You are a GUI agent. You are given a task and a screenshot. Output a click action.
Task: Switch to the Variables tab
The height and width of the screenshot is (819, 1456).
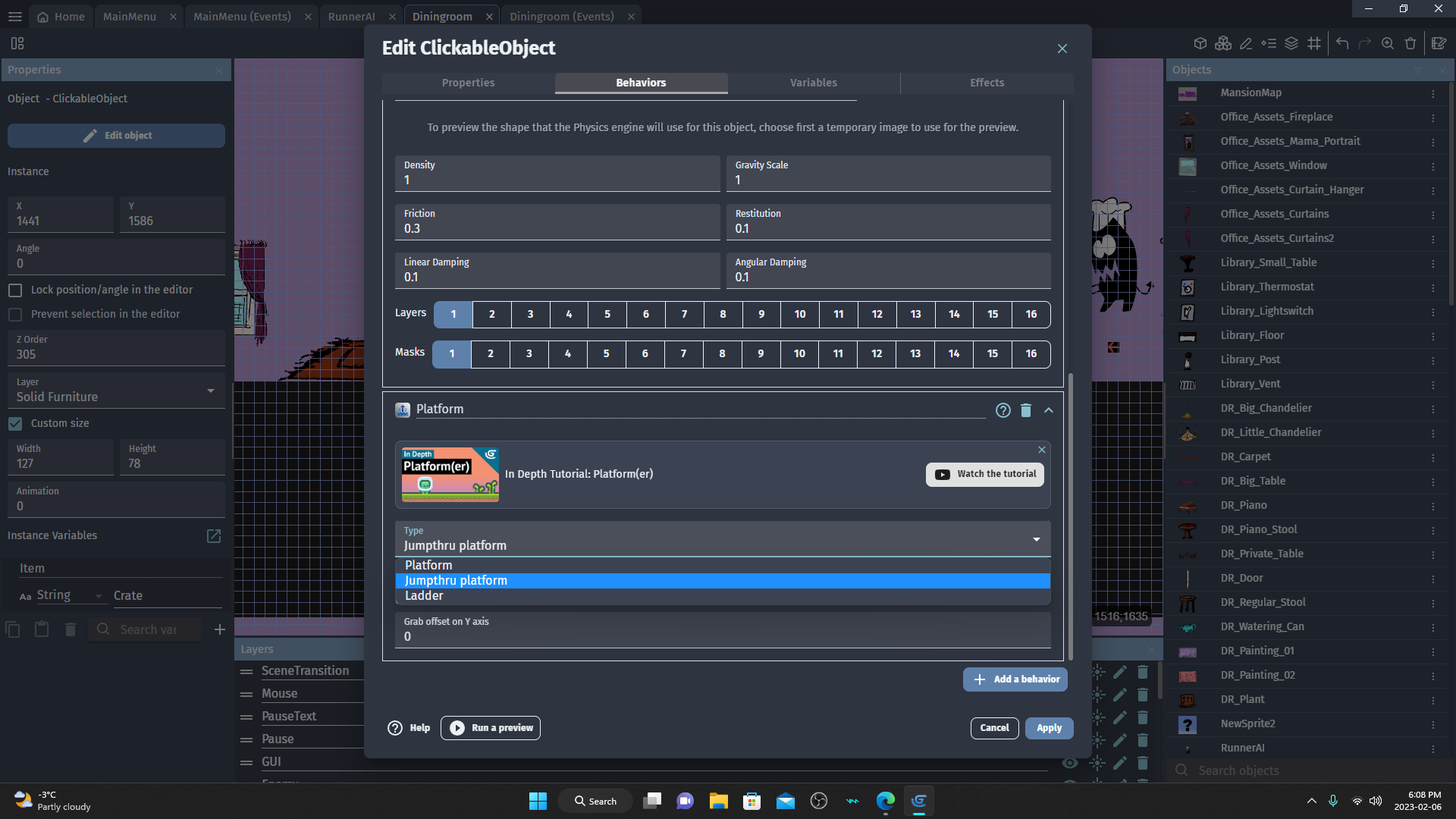813,83
